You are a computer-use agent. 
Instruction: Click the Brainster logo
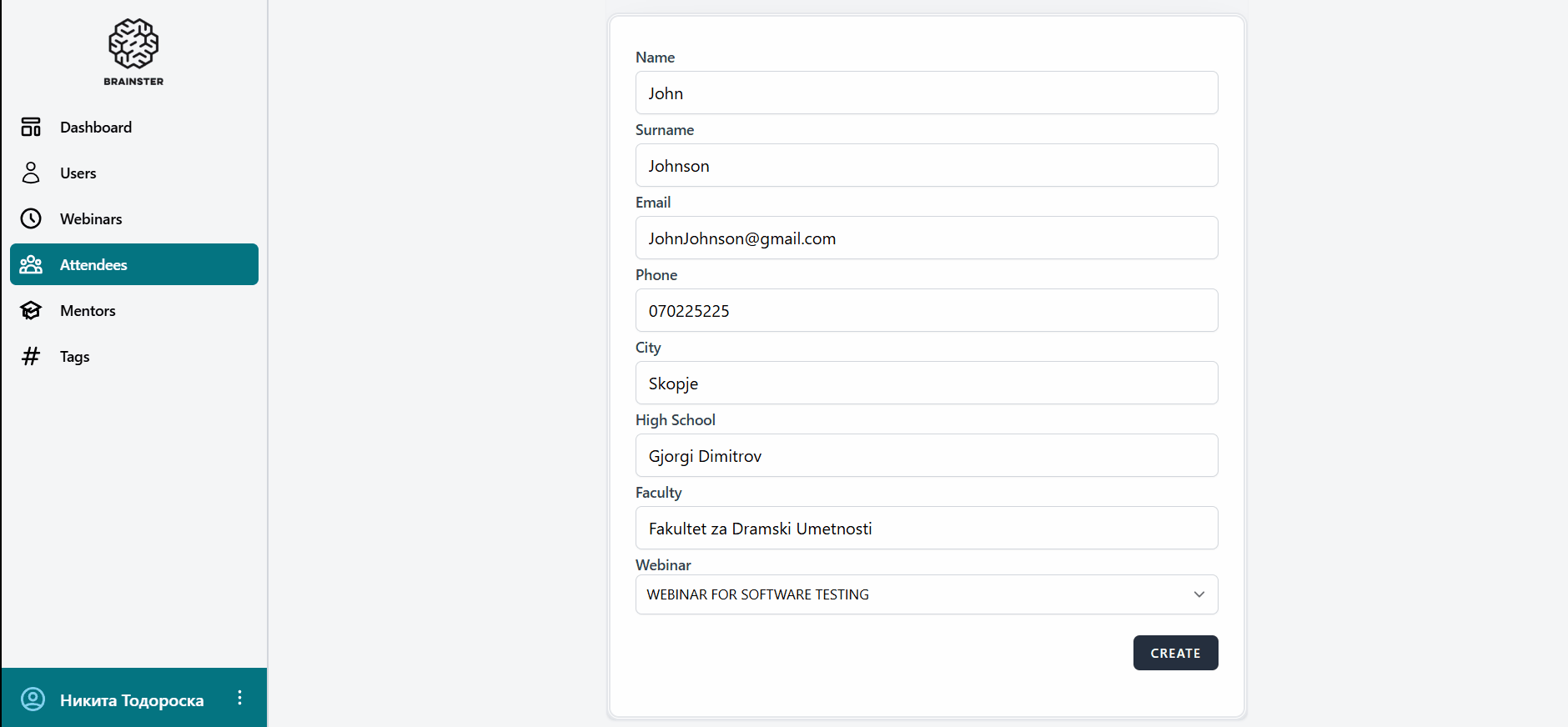click(133, 52)
